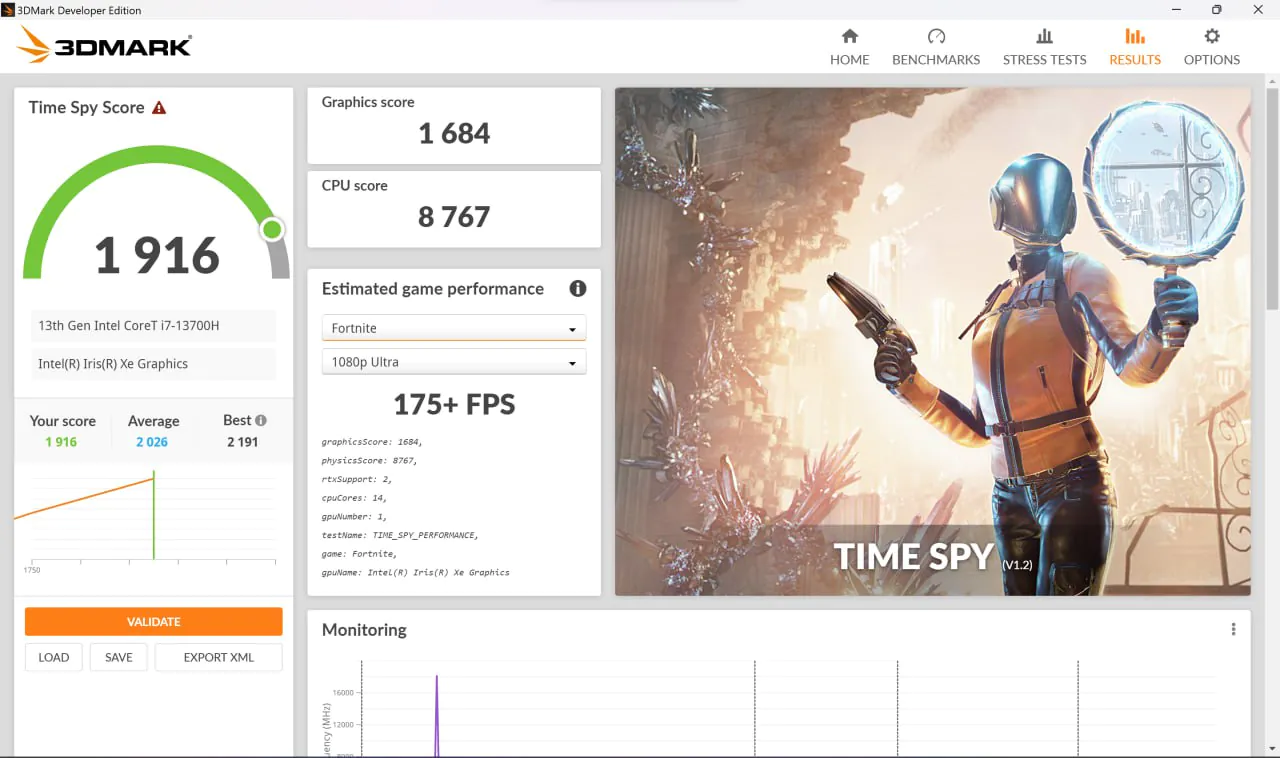Click the 3DMark title bar app icon
The image size is (1280, 758).
(8, 10)
